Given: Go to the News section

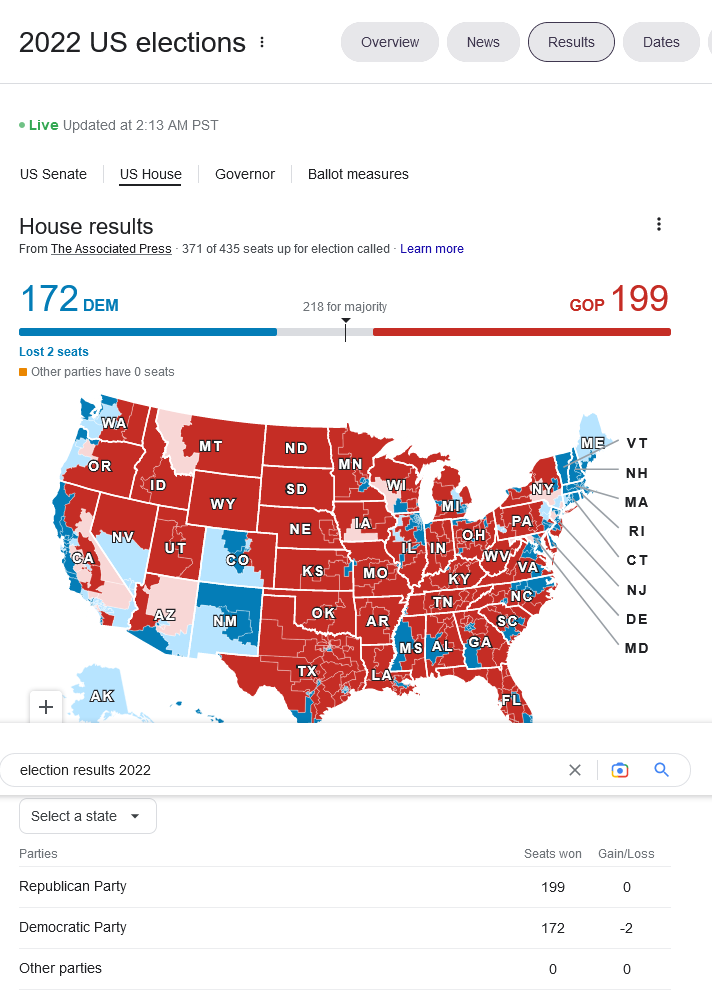Looking at the screenshot, I should [483, 42].
